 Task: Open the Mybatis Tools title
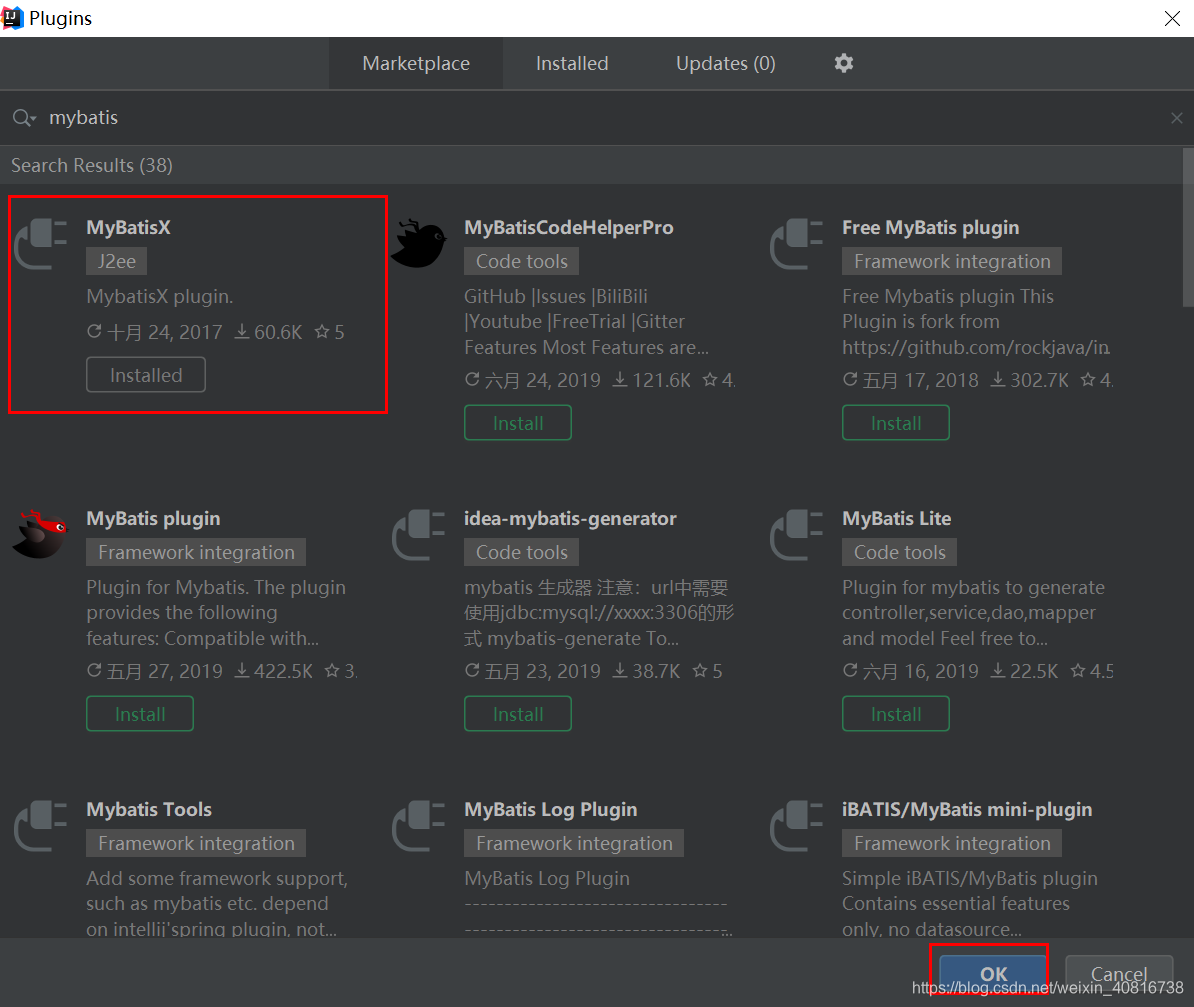pyautogui.click(x=149, y=809)
